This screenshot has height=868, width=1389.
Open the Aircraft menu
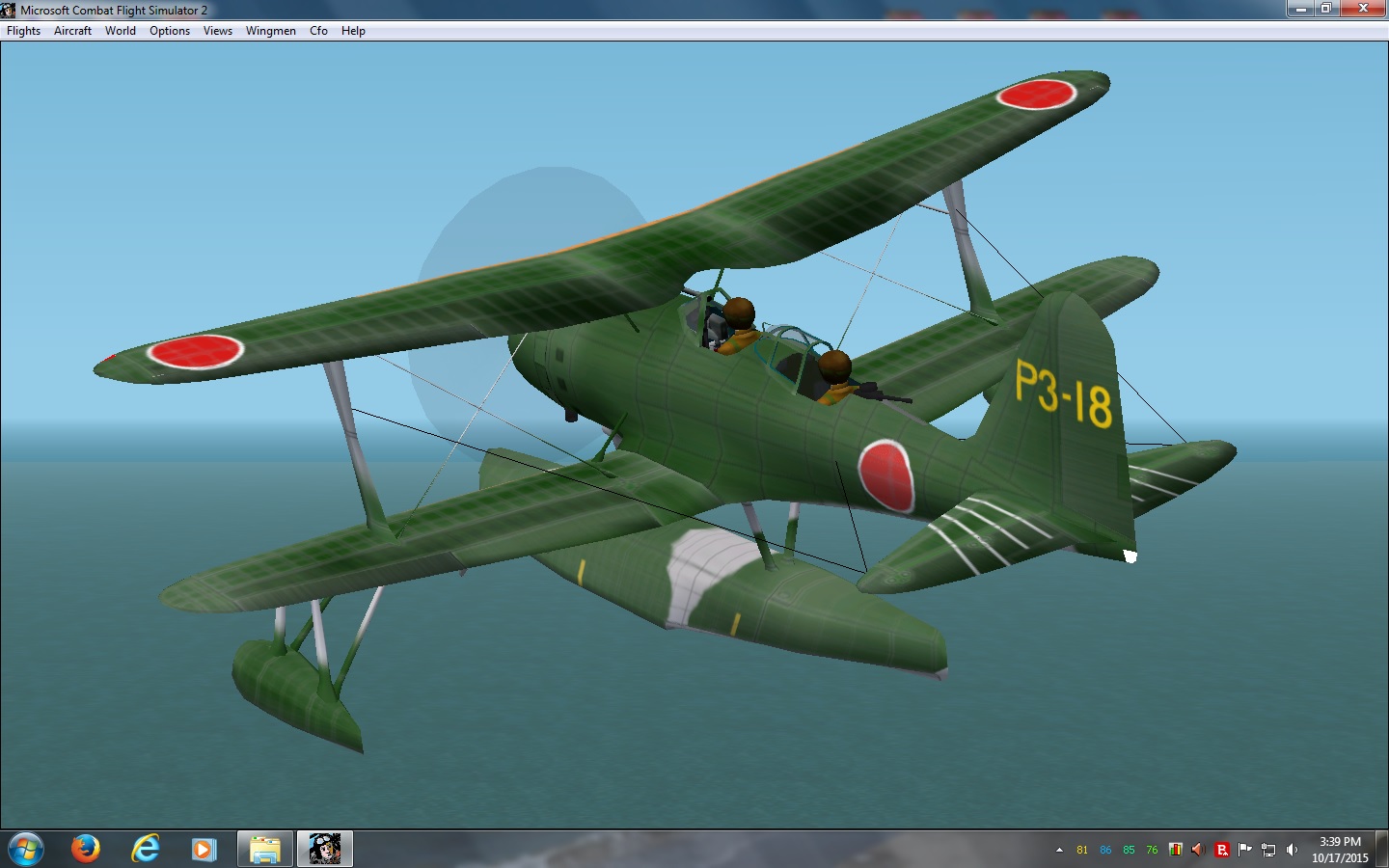[x=72, y=31]
